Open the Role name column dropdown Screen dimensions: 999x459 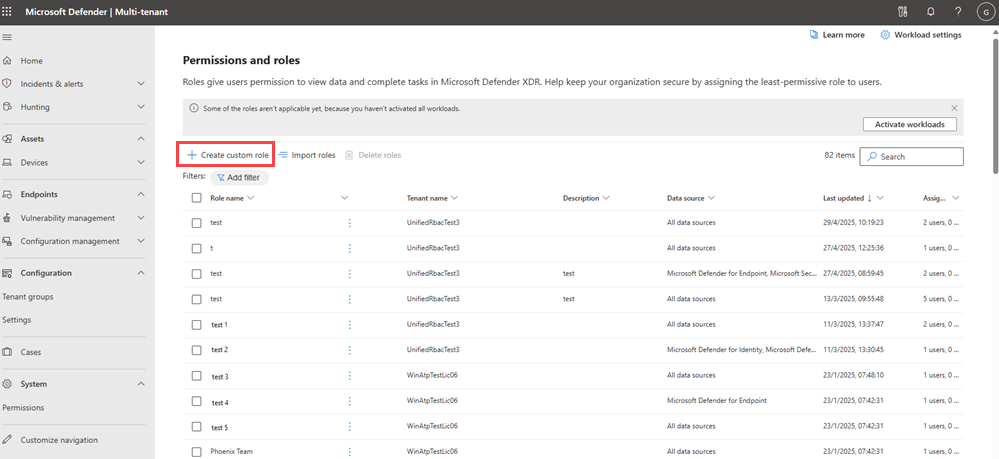(250, 198)
